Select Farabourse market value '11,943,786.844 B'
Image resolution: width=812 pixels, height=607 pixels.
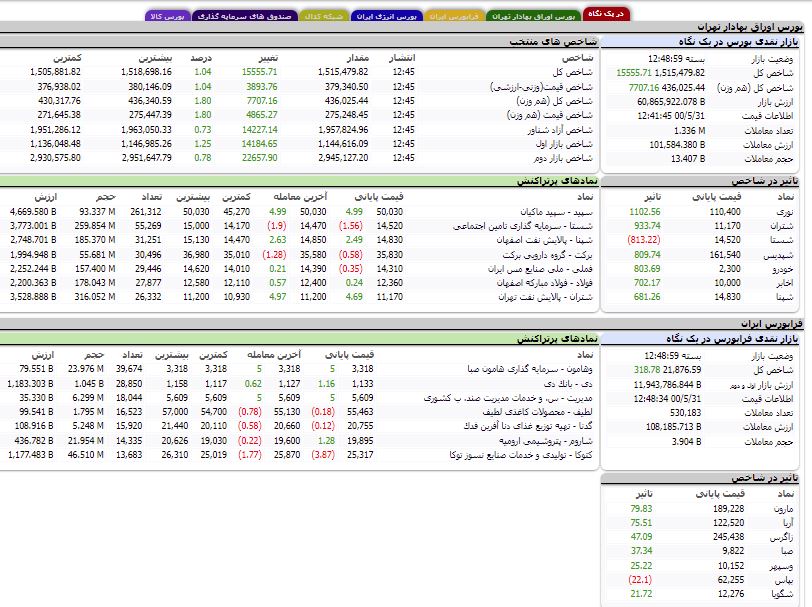click(668, 385)
